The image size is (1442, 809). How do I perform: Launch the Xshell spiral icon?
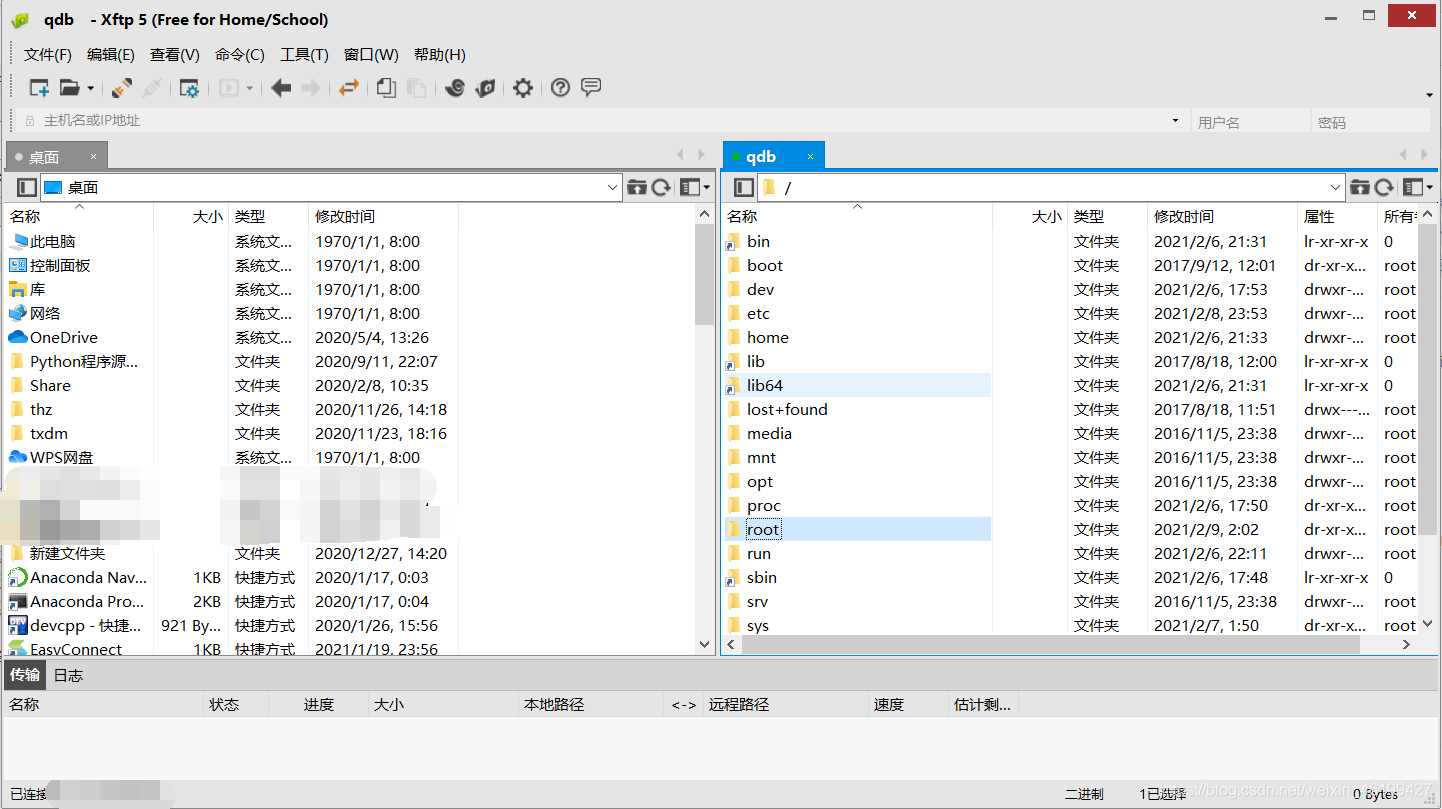(455, 88)
